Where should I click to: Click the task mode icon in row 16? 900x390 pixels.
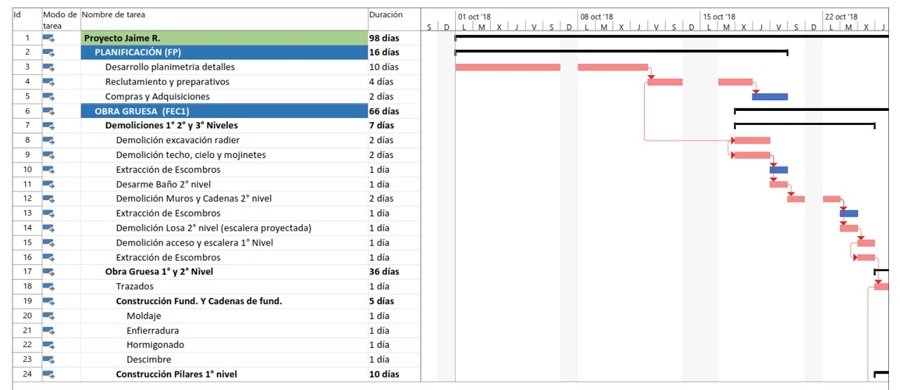pos(48,257)
